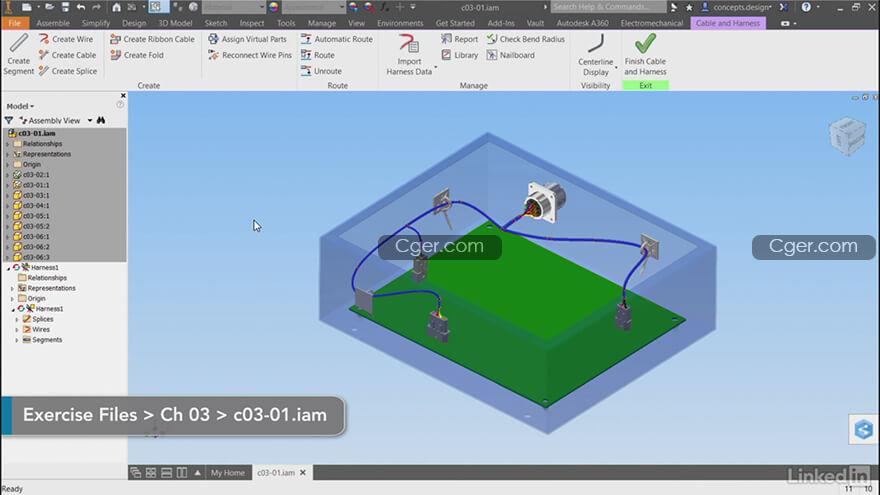Click the browser filter funnel icon
The image size is (880, 495).
(x=9, y=121)
